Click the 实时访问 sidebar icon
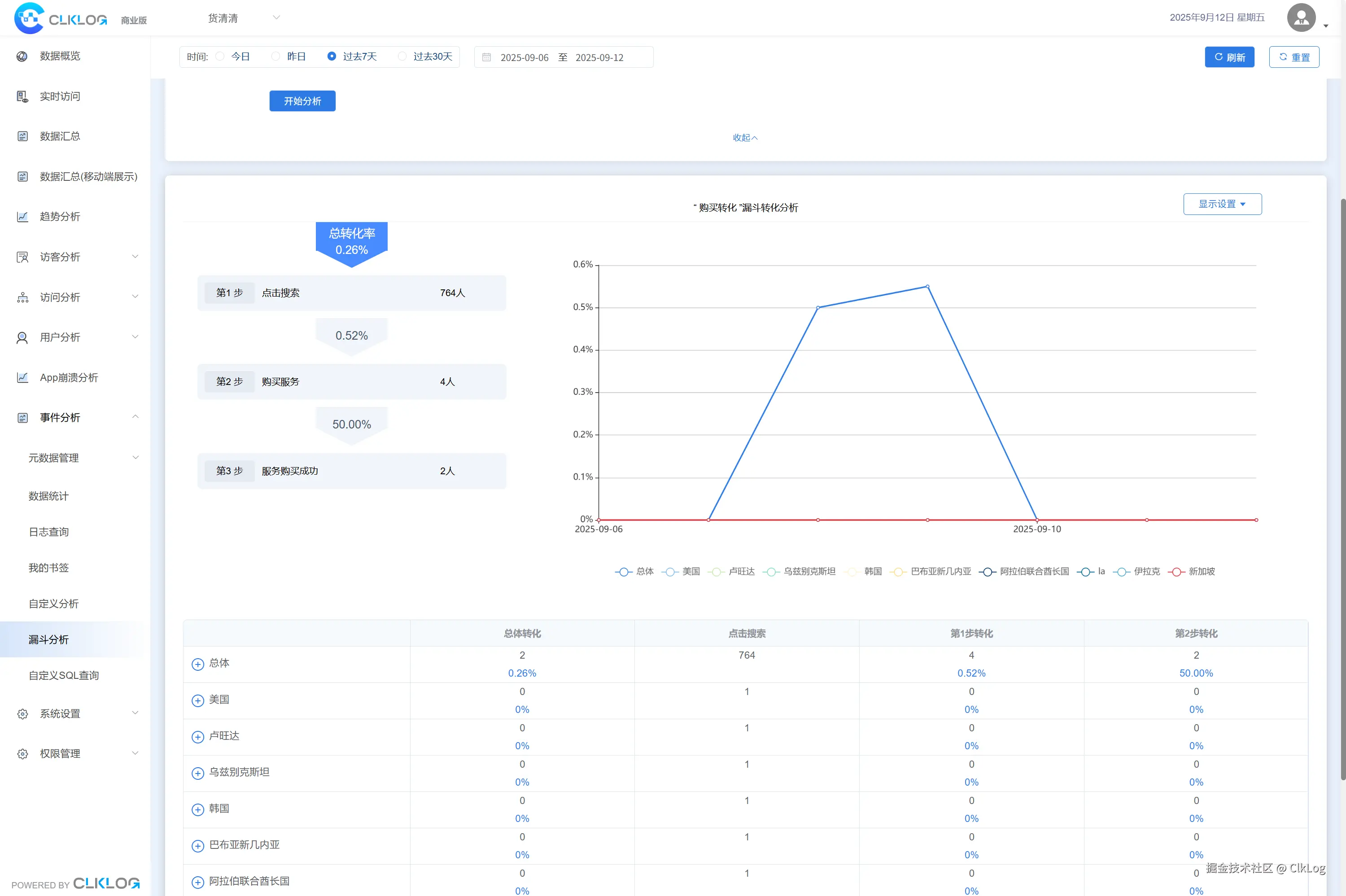Screen dimensions: 1346x896 22,96
